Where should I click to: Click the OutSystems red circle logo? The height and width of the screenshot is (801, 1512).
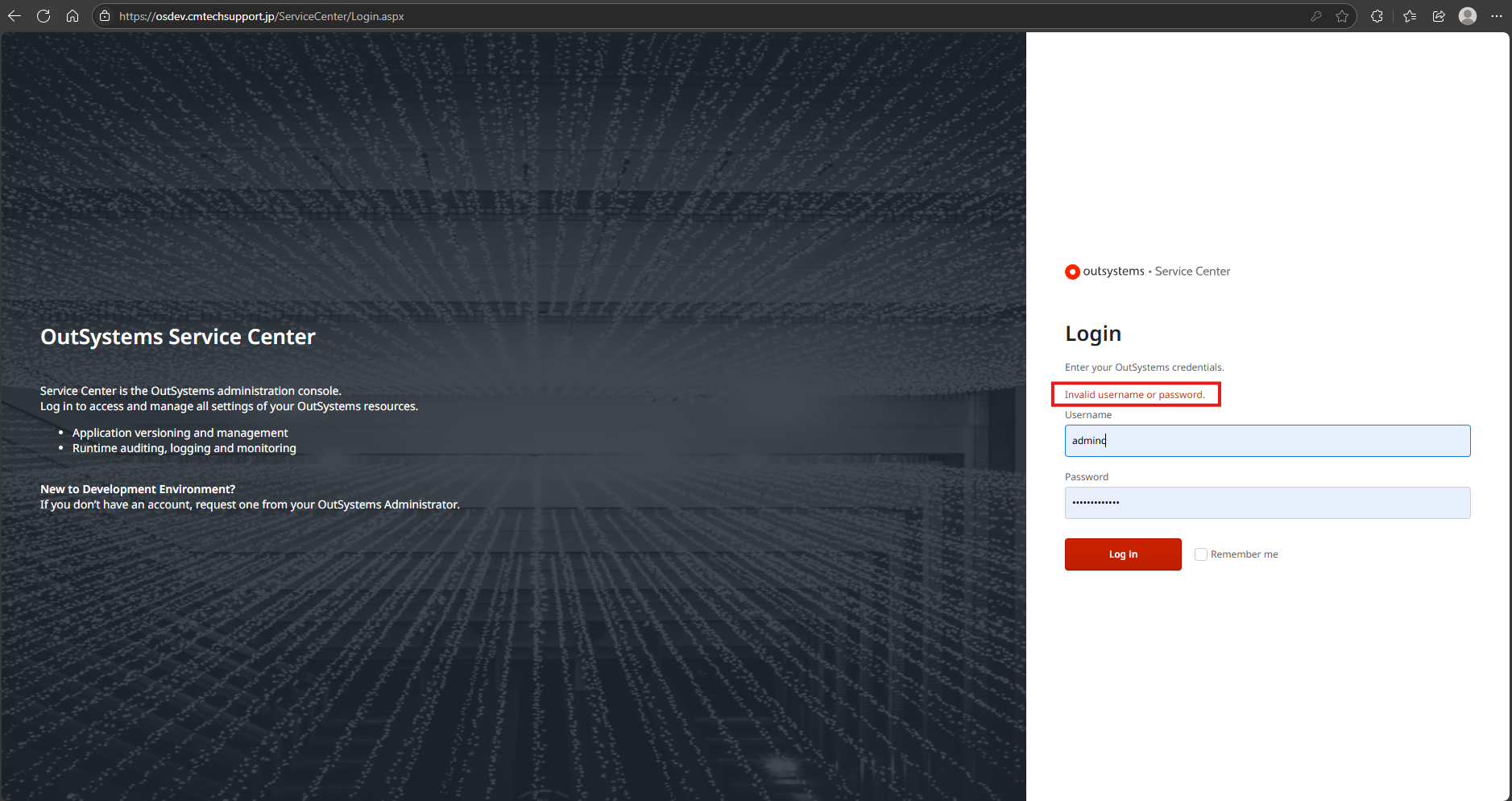pos(1072,272)
